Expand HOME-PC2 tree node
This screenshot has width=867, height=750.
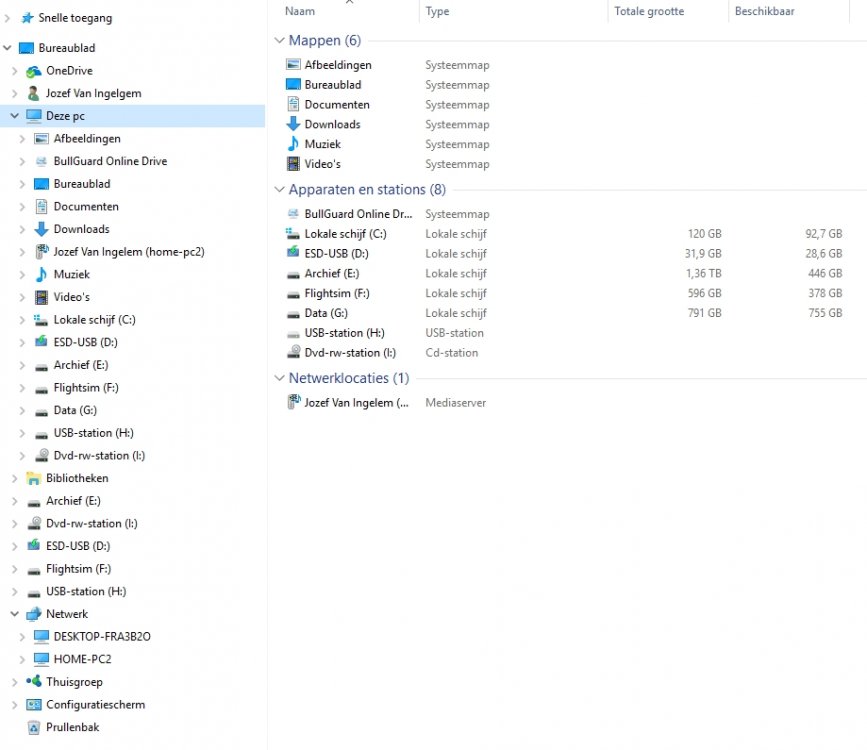pyautogui.click(x=22, y=659)
